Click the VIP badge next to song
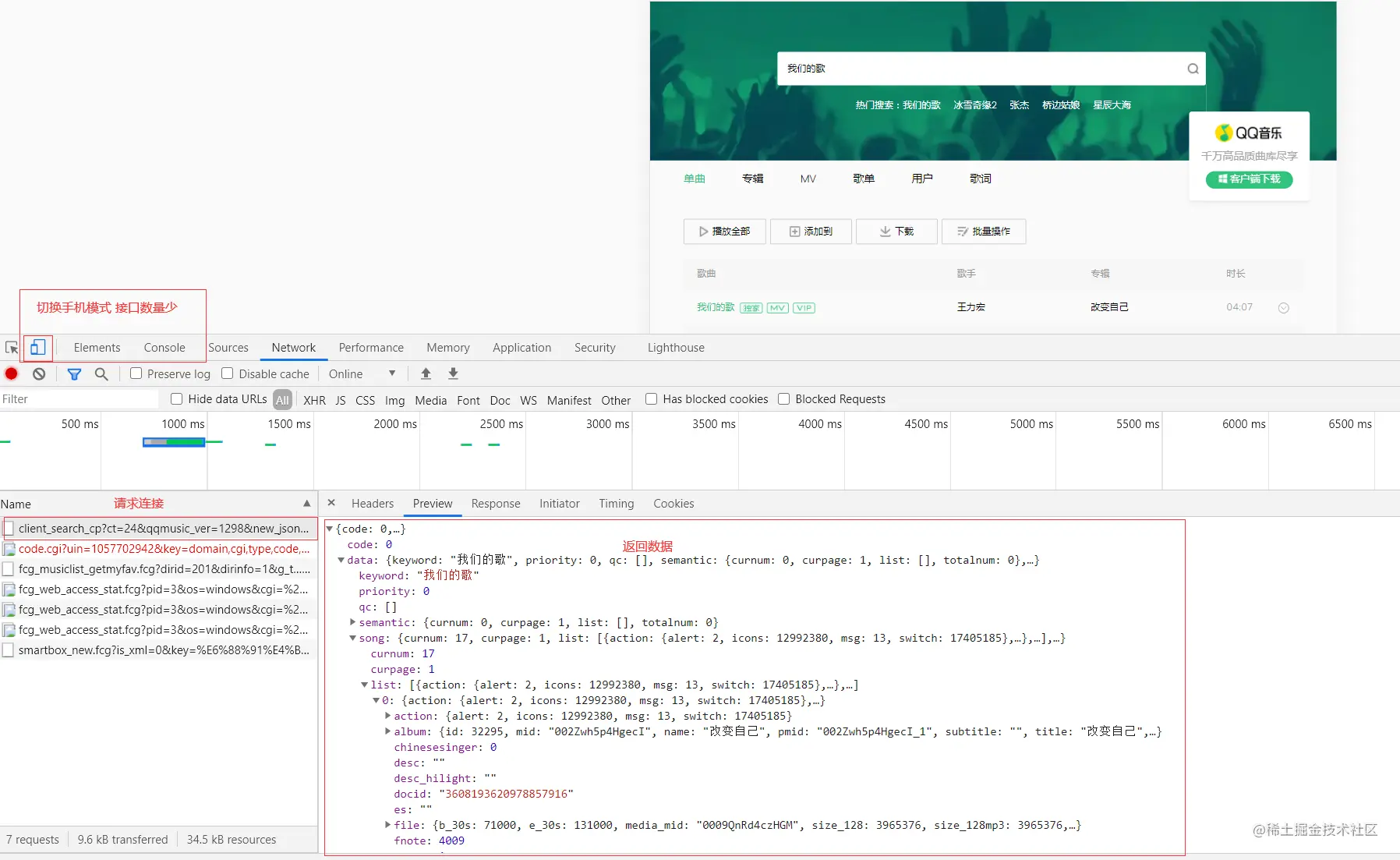Screen dimensions: 1400x860 804,308
